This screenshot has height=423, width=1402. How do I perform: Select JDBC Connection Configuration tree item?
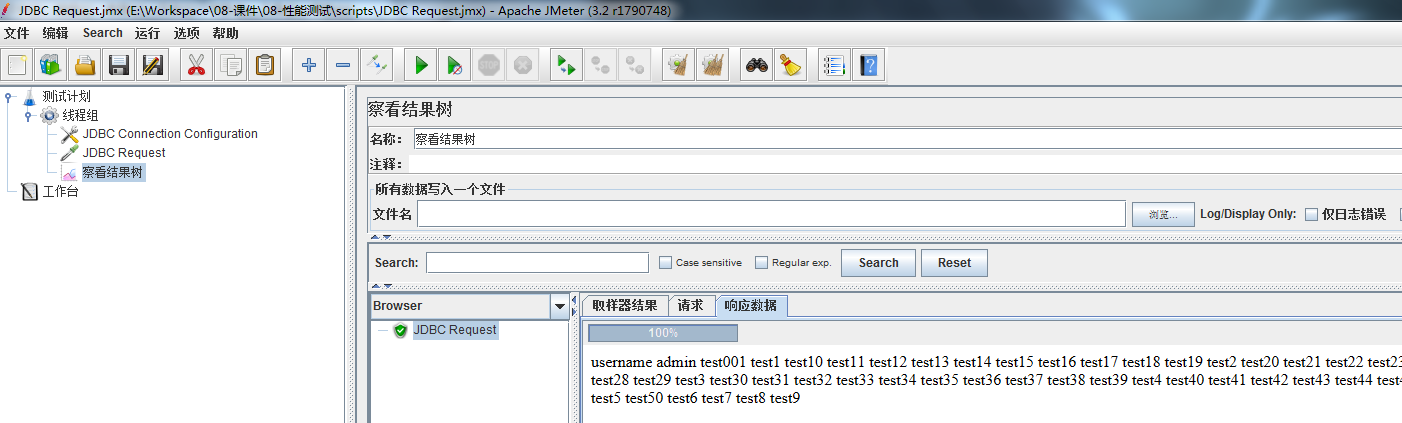170,134
